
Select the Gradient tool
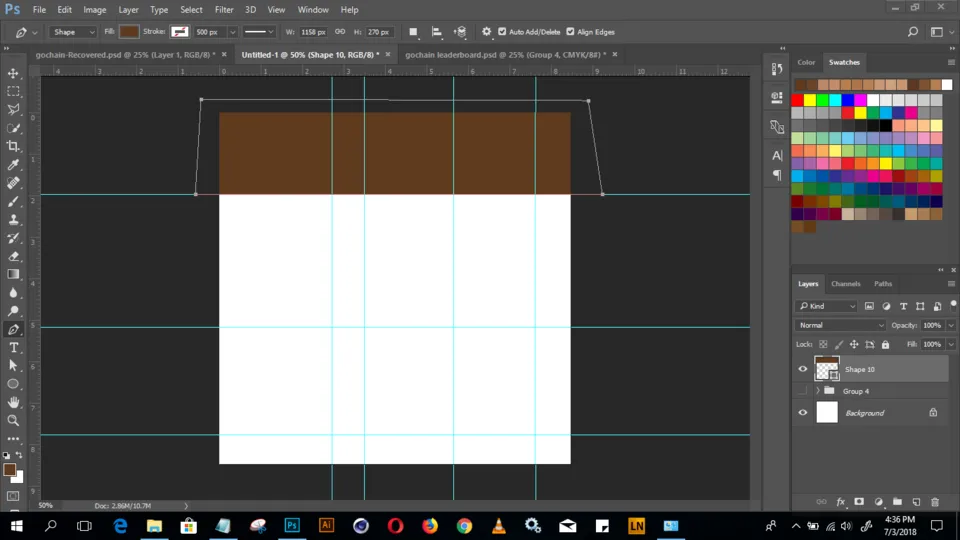(13, 274)
